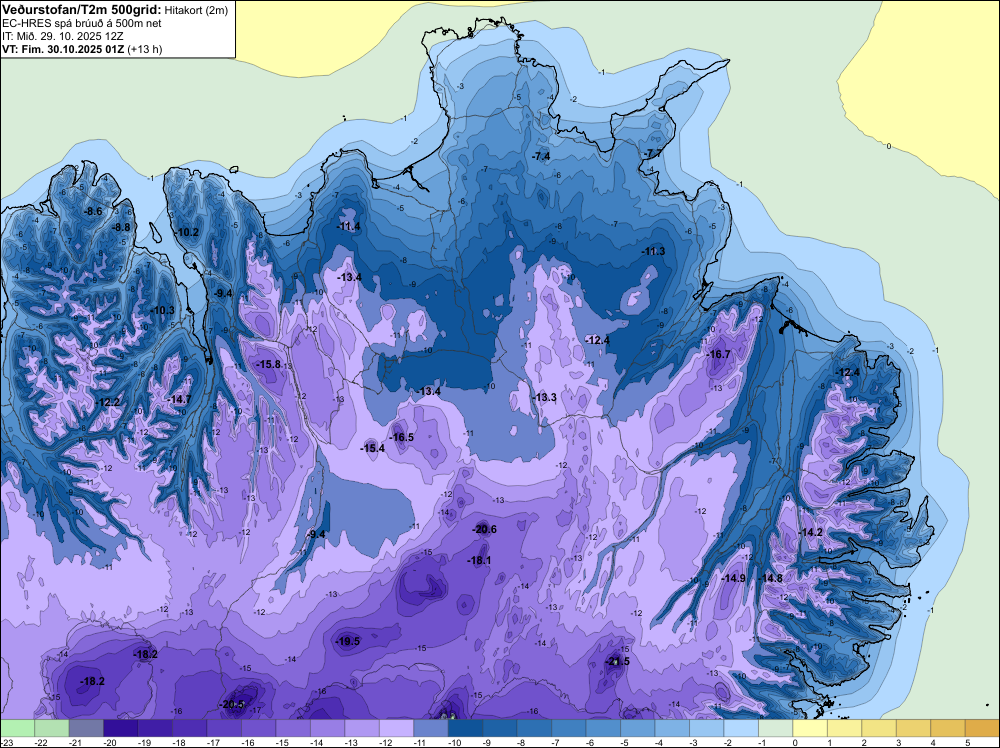Select the legend label -7
The image size is (1000, 748).
pos(556,742)
